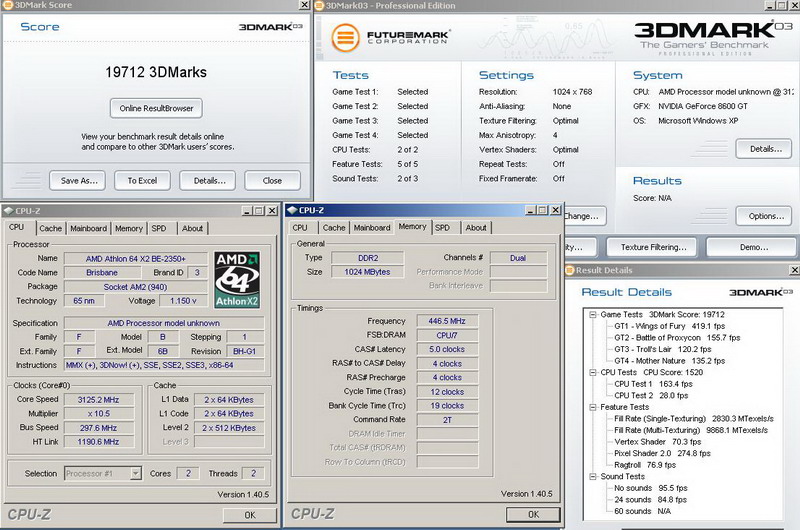Viewport: 800px width, 530px height.
Task: Click OK in the Memory CPU-Z window
Action: [x=533, y=515]
